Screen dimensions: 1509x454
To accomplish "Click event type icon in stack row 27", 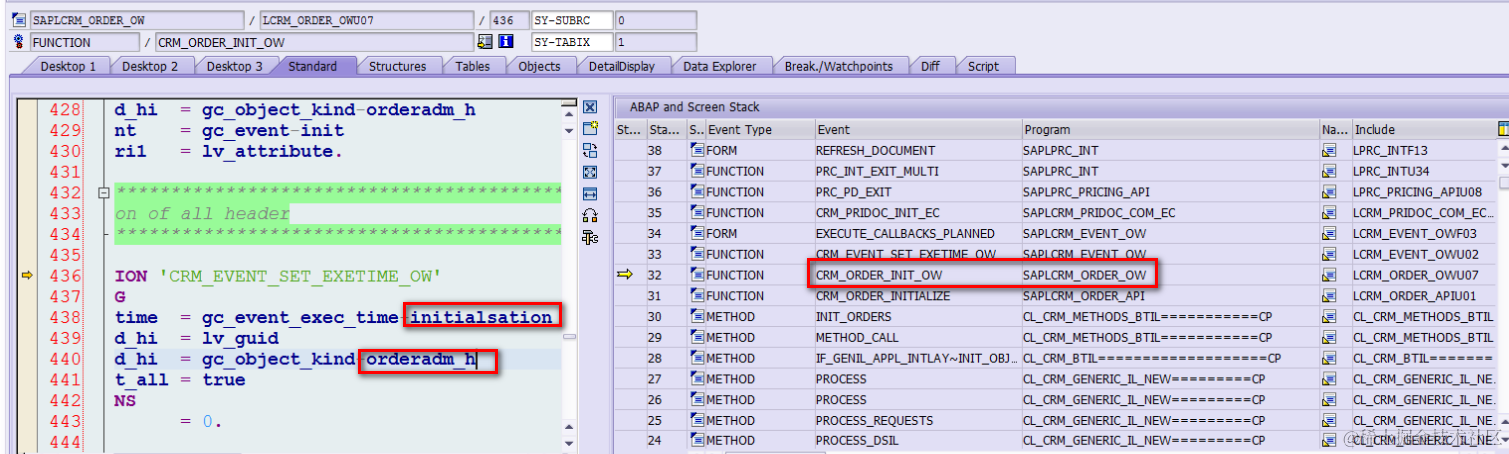I will click(x=698, y=379).
